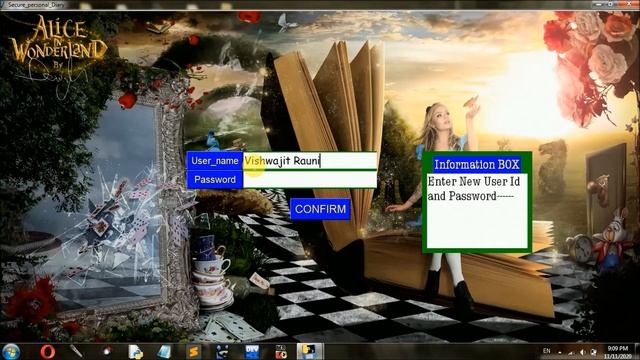The height and width of the screenshot is (360, 640).
Task: Open the blue DIV taskbar icon
Action: tap(252, 351)
